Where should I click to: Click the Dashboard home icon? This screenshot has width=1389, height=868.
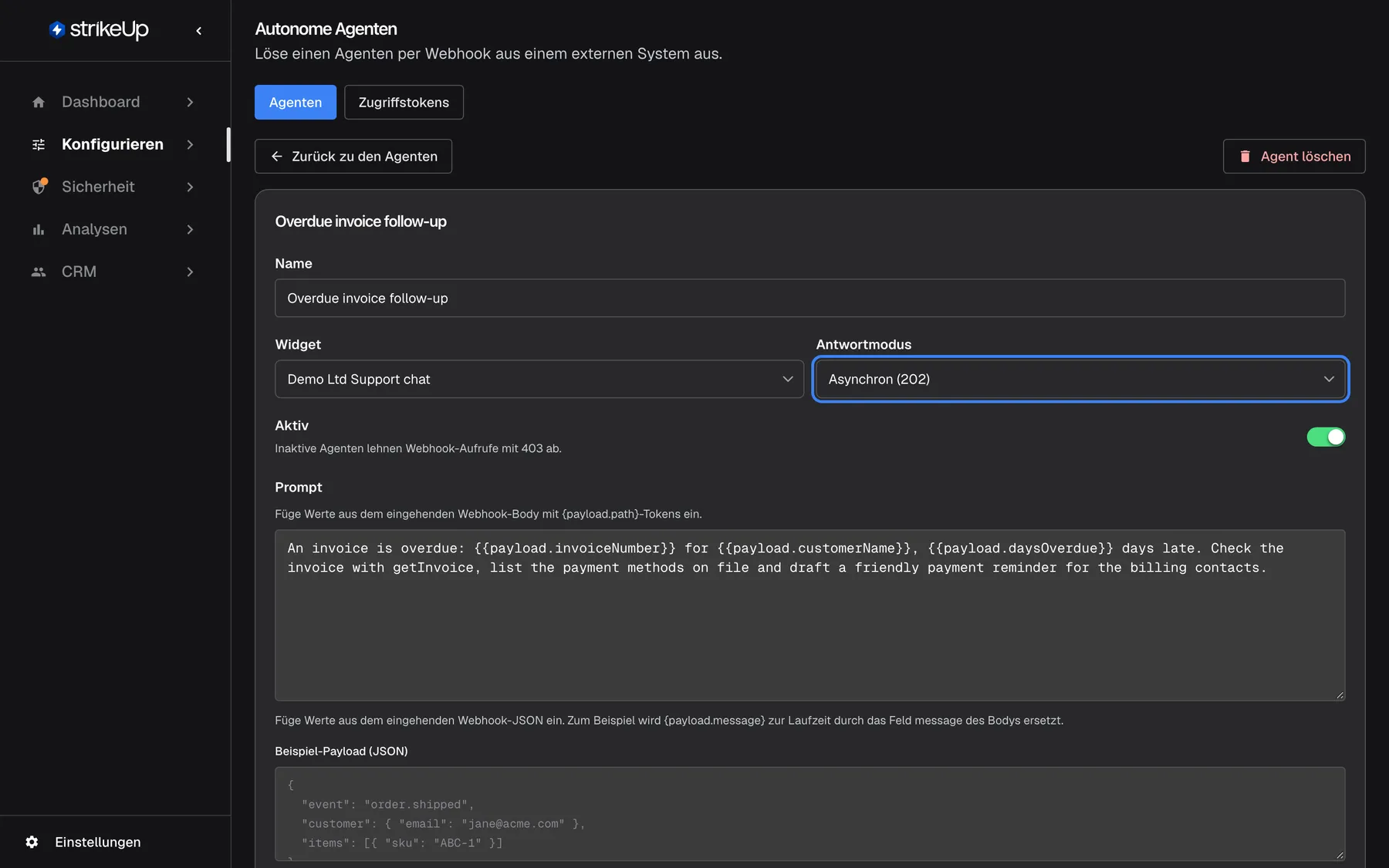pos(39,102)
